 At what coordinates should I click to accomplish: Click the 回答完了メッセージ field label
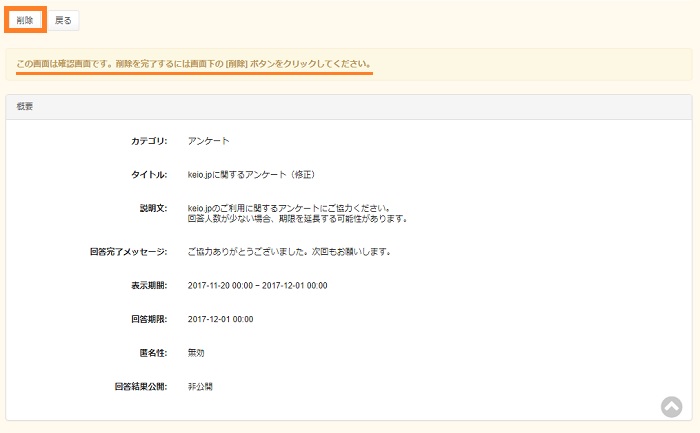[128, 251]
